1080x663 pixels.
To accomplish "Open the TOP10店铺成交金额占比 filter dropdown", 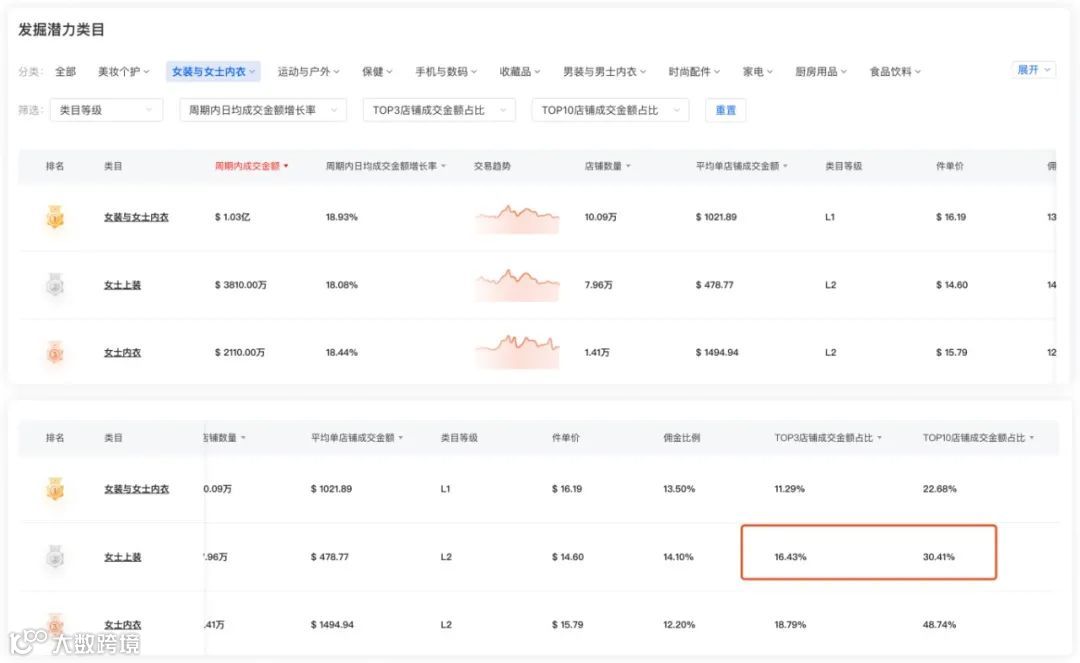I will pos(610,110).
